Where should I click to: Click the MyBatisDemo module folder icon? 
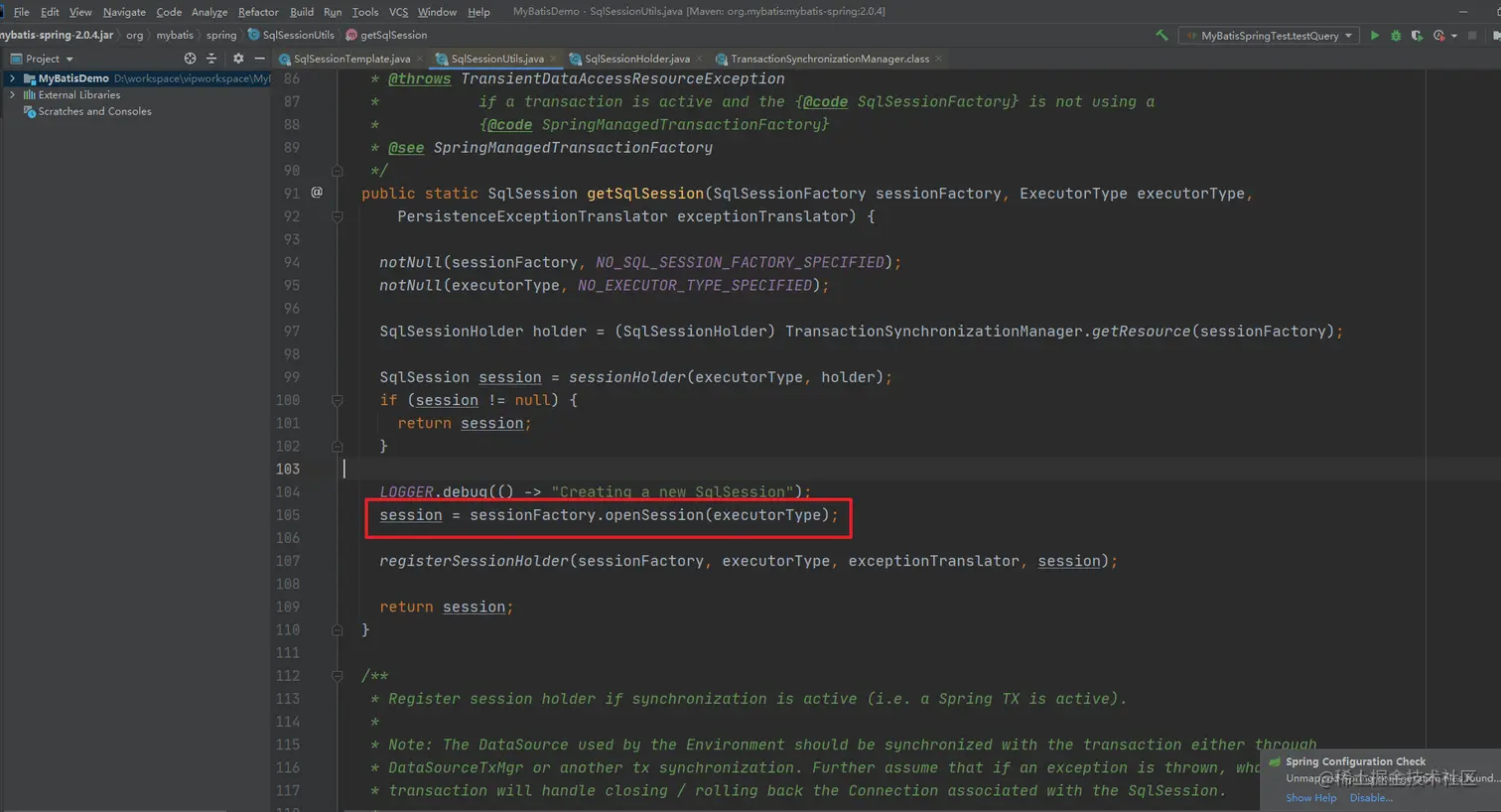coord(29,78)
